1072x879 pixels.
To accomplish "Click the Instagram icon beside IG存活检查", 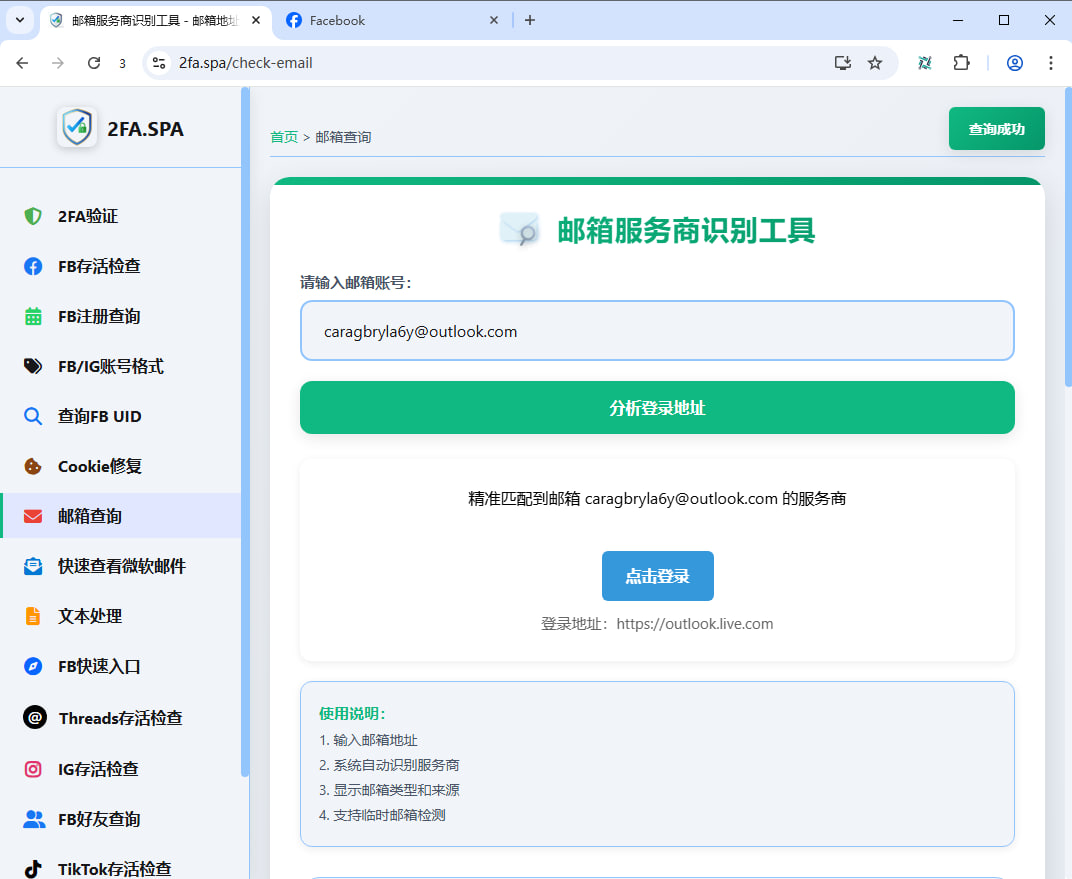I will 33,769.
